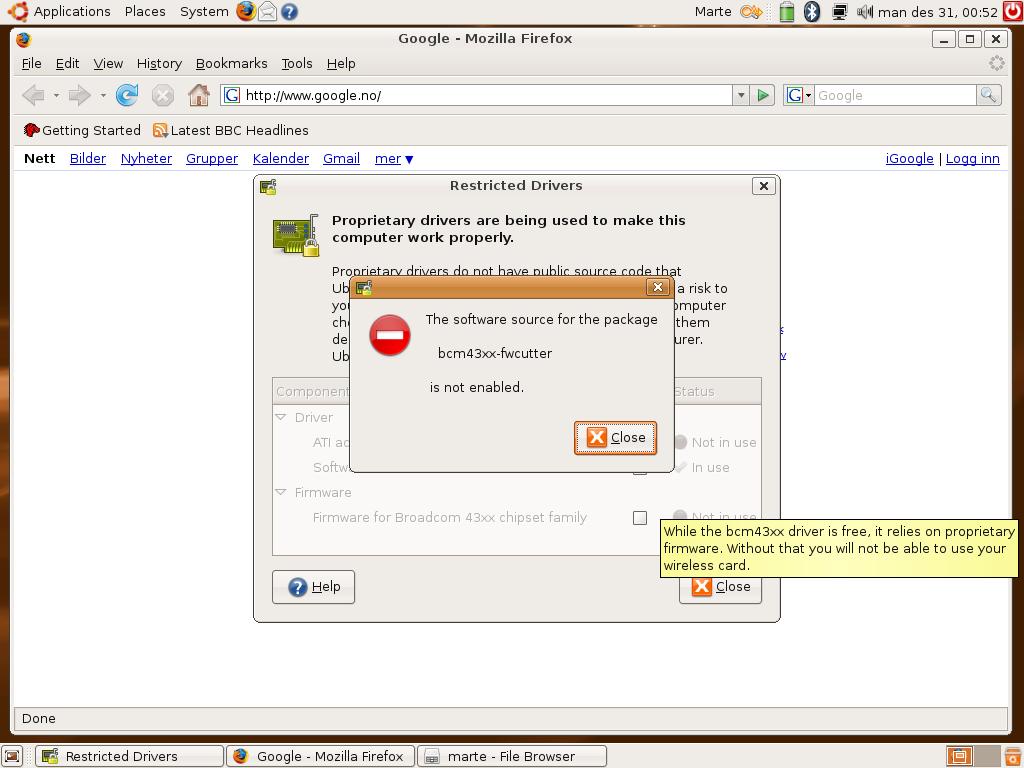Image resolution: width=1024 pixels, height=768 pixels.
Task: Click the green Go arrow beside URL bar
Action: [x=762, y=95]
